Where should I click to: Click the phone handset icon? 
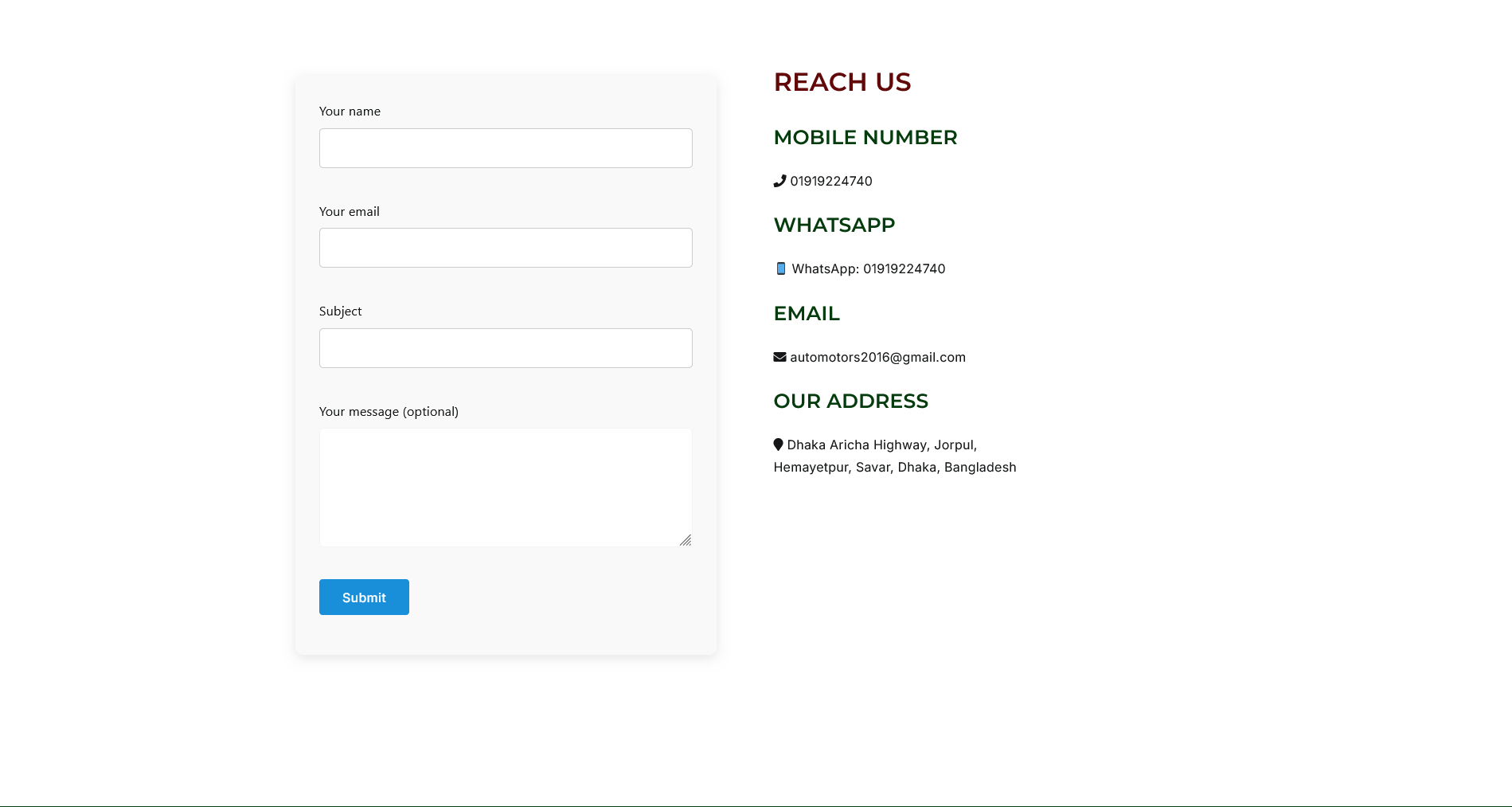(x=779, y=181)
